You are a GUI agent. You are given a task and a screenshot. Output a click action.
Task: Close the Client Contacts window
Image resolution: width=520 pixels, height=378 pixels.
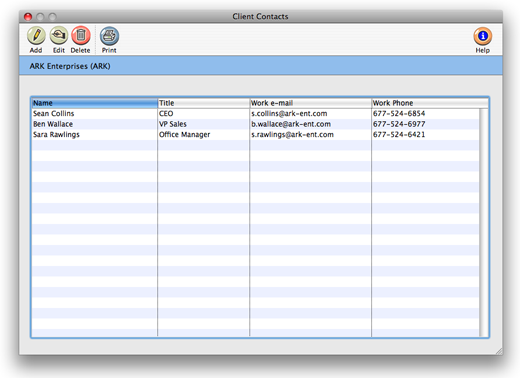click(x=28, y=16)
